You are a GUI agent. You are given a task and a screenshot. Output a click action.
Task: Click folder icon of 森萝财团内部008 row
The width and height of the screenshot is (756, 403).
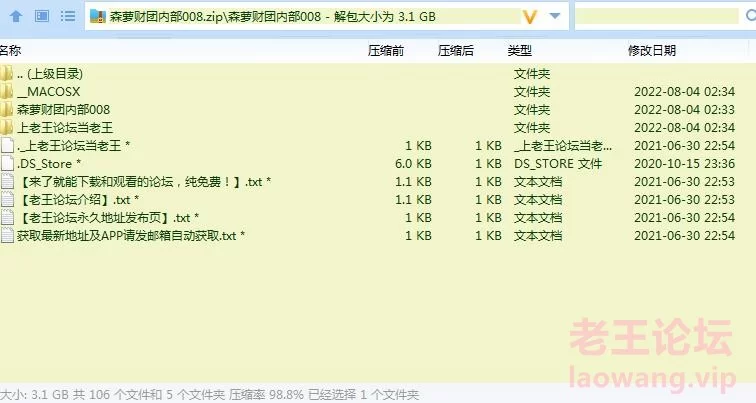(x=7, y=109)
